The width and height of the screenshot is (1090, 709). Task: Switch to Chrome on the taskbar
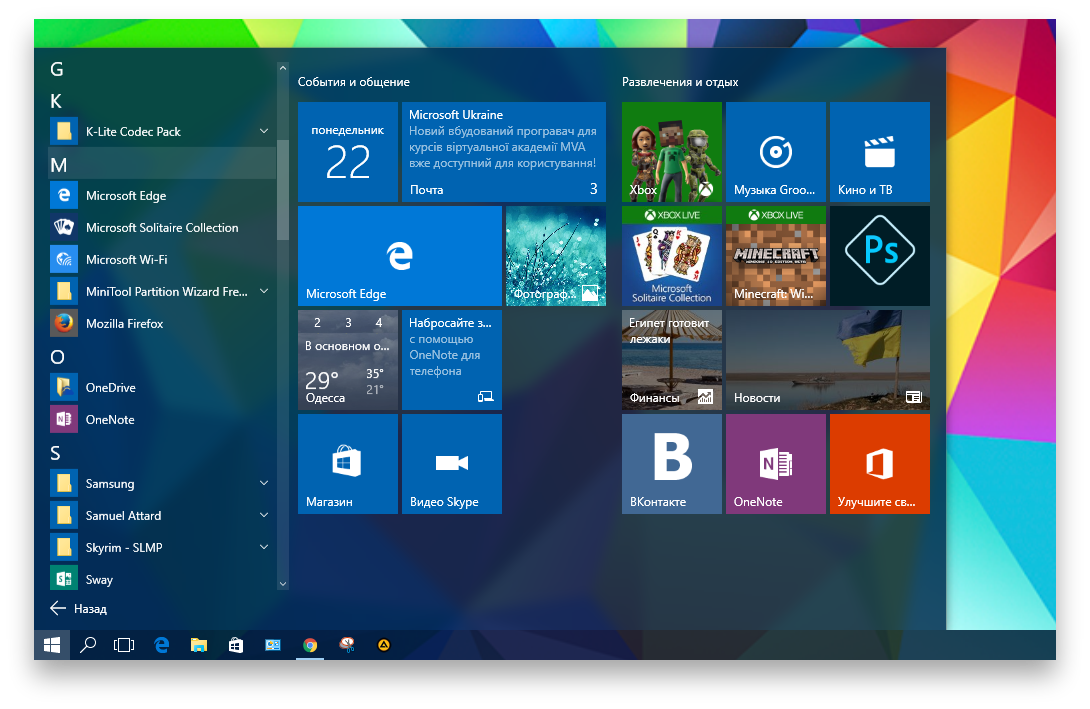point(310,645)
